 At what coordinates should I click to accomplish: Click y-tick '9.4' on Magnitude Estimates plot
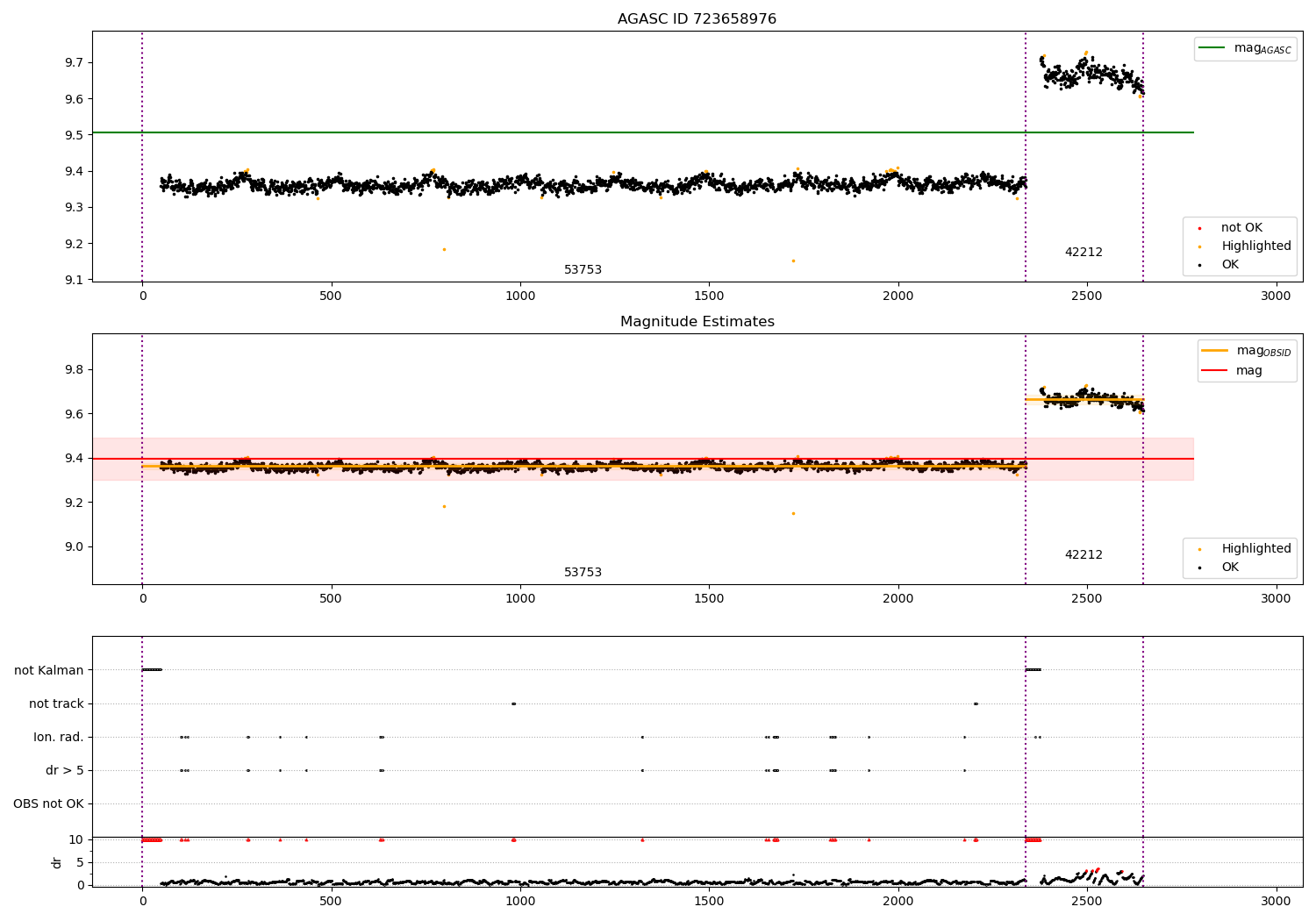click(74, 458)
